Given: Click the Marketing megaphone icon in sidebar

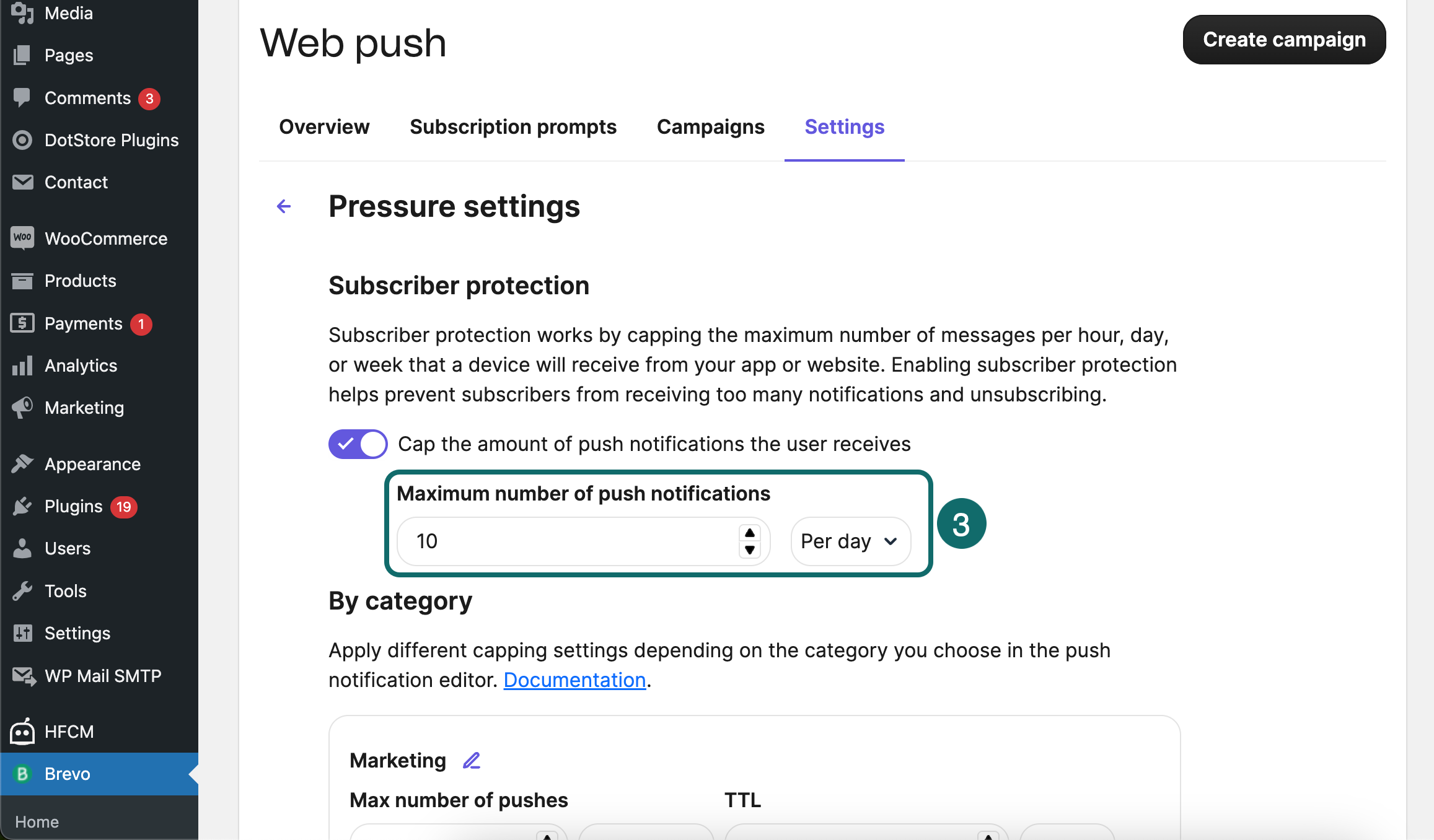Looking at the screenshot, I should click(22, 408).
